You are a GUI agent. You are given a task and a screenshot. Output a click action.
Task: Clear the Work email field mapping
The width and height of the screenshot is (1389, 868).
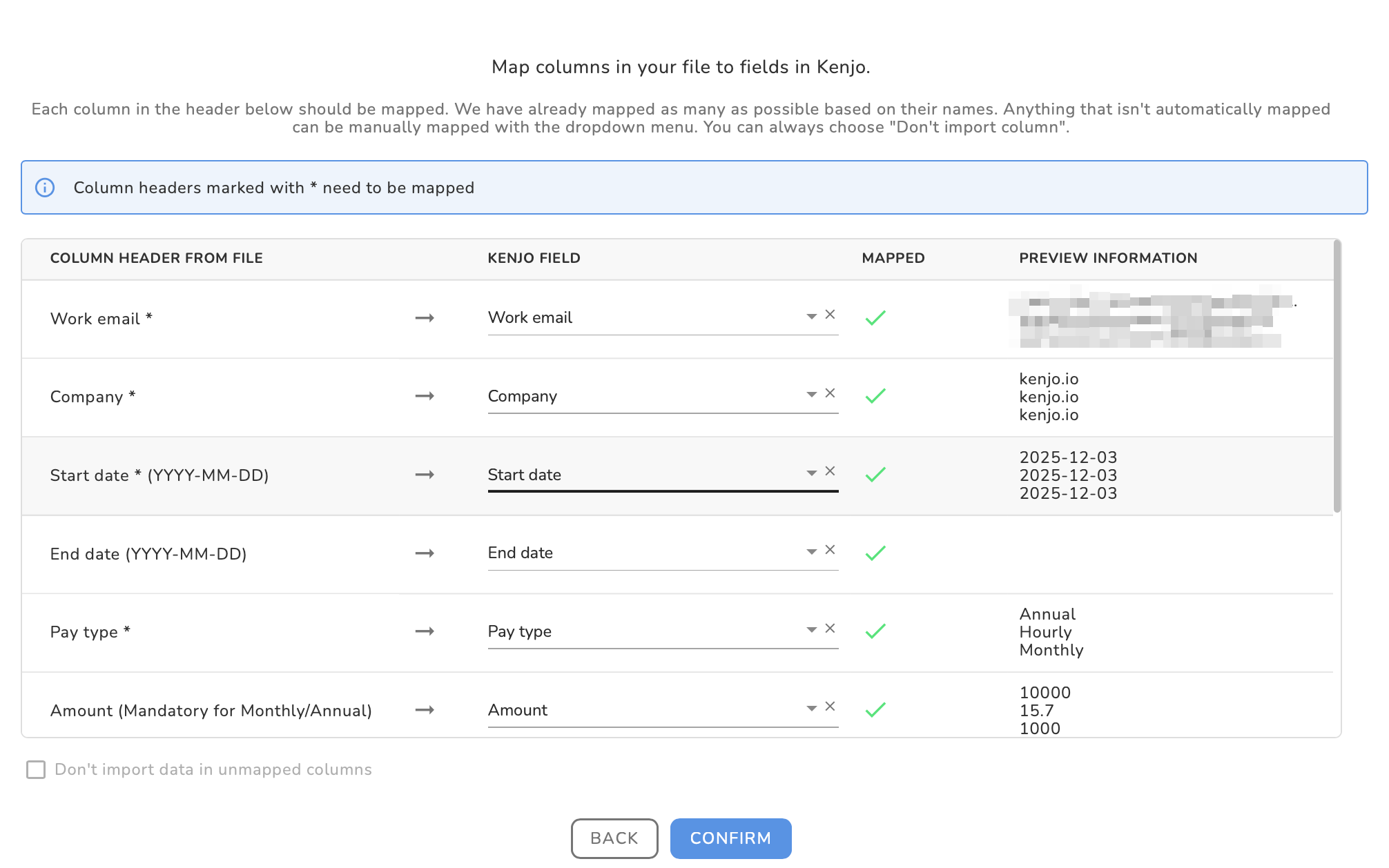[x=830, y=315]
